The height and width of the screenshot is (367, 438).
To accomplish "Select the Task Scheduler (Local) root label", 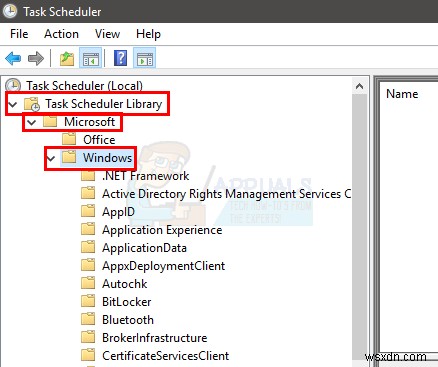I will pos(84,86).
